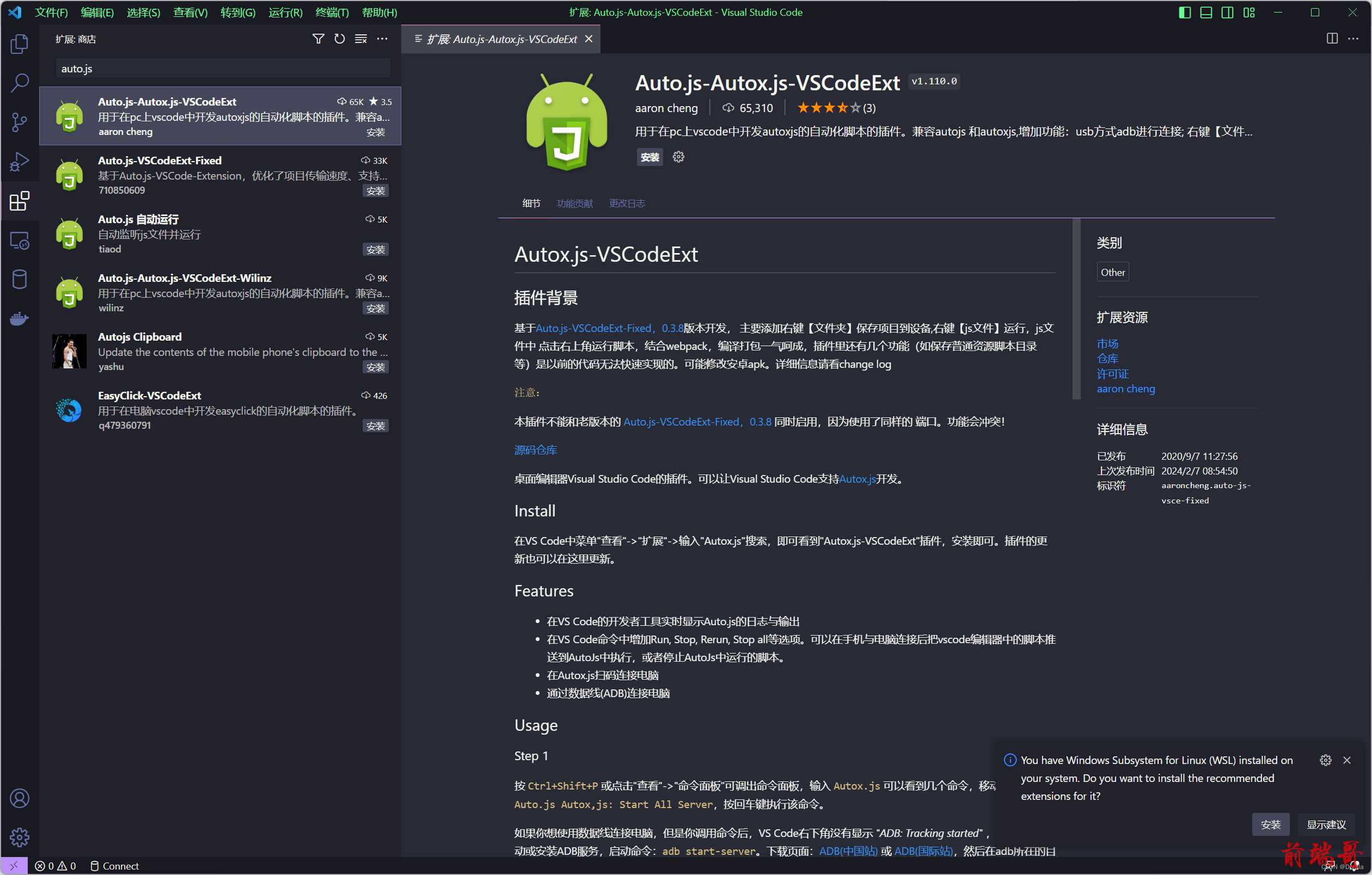
Task: Click the details page vertical scrollbar
Action: (x=1076, y=309)
